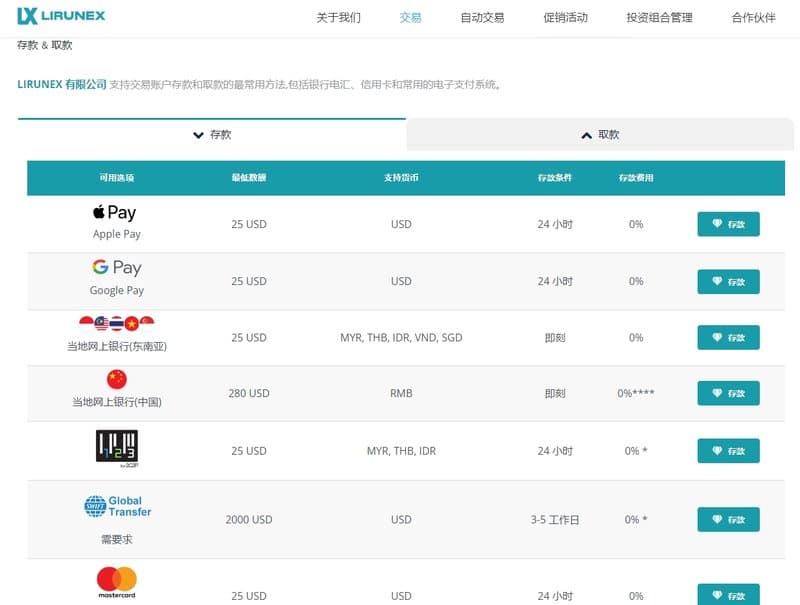Click 存款 button for Global Transfer

[728, 519]
